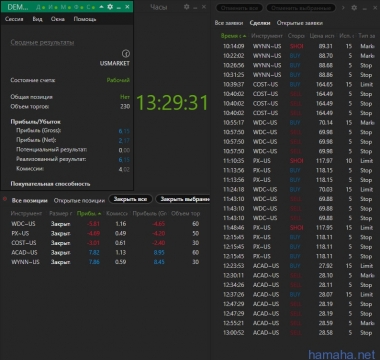Select 13:00:52 ACAD~US trade row
The image size is (380, 360).
(299, 333)
